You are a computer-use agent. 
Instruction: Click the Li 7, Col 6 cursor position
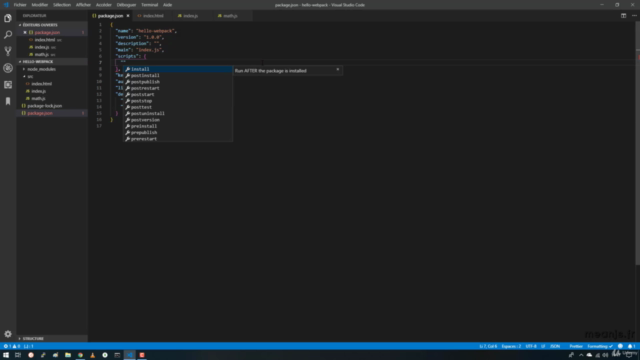point(488,346)
